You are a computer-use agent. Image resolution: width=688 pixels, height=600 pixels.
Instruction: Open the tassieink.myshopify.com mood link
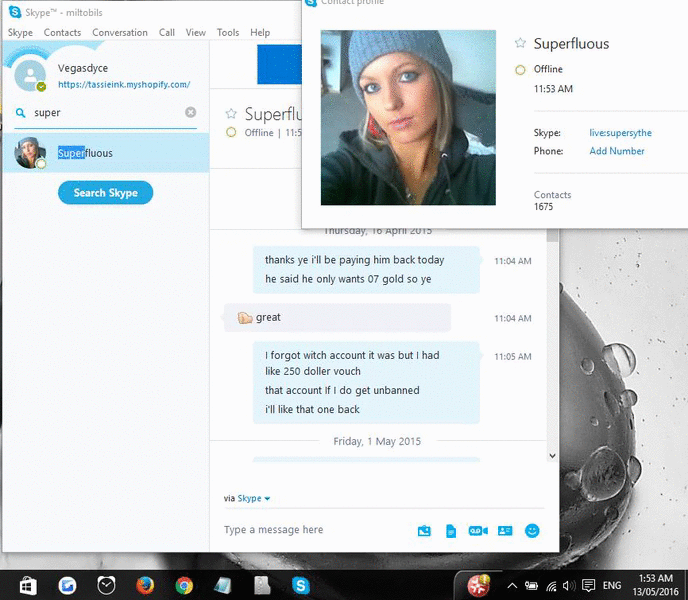tap(124, 84)
